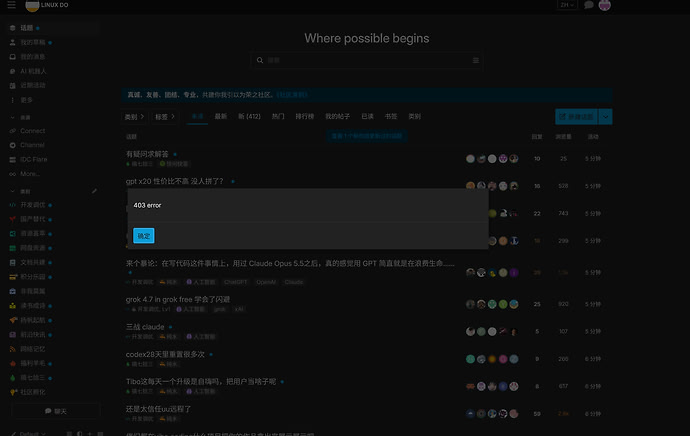This screenshot has height=436, width=690.
Task: Click the new topic button
Action: 576,117
